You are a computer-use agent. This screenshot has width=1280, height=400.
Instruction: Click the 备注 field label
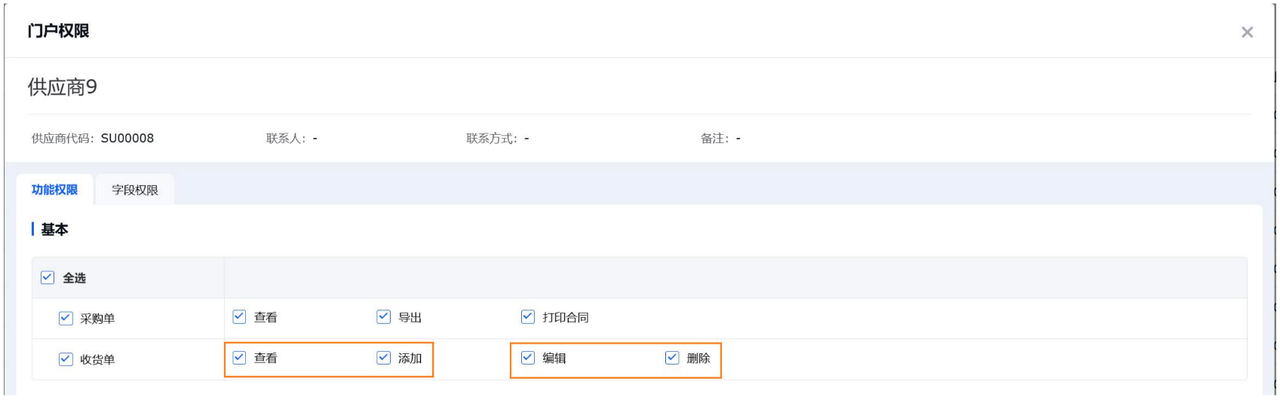click(x=716, y=138)
